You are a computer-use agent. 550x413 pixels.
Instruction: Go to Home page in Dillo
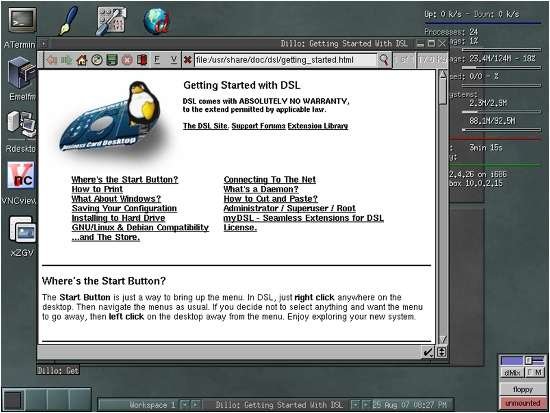[82, 60]
